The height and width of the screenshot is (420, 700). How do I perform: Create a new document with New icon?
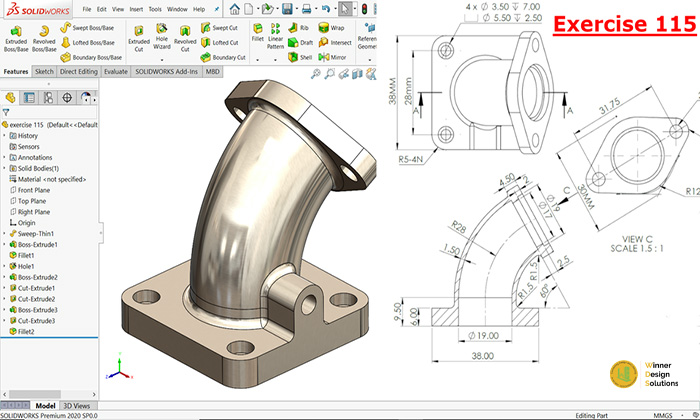pos(249,8)
